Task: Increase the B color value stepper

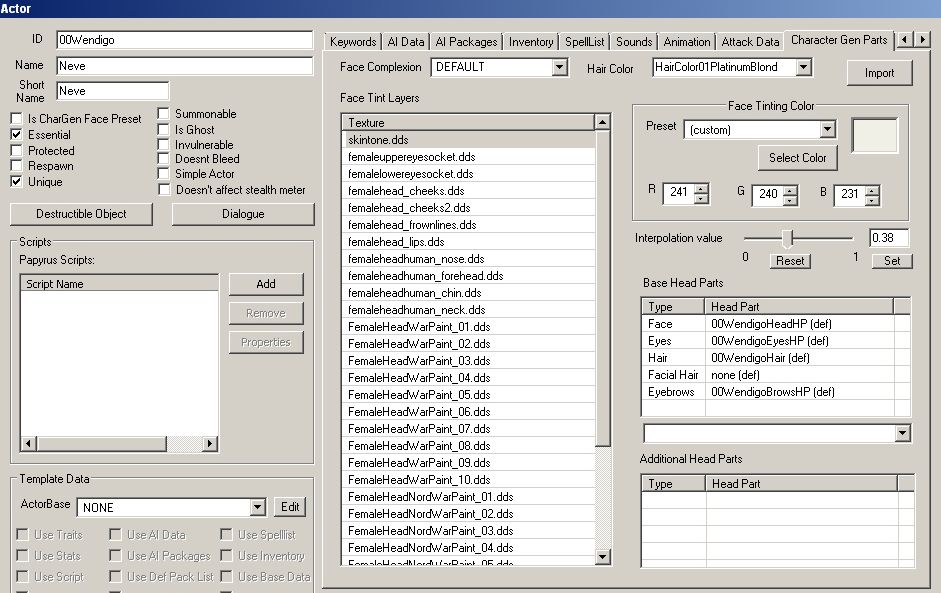Action: [871, 189]
